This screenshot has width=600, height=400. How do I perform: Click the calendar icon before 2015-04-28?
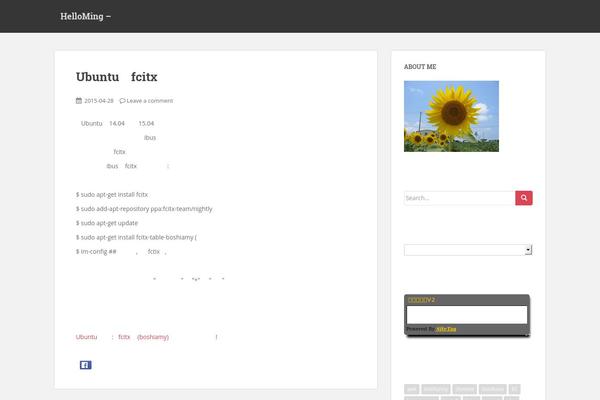tap(79, 101)
